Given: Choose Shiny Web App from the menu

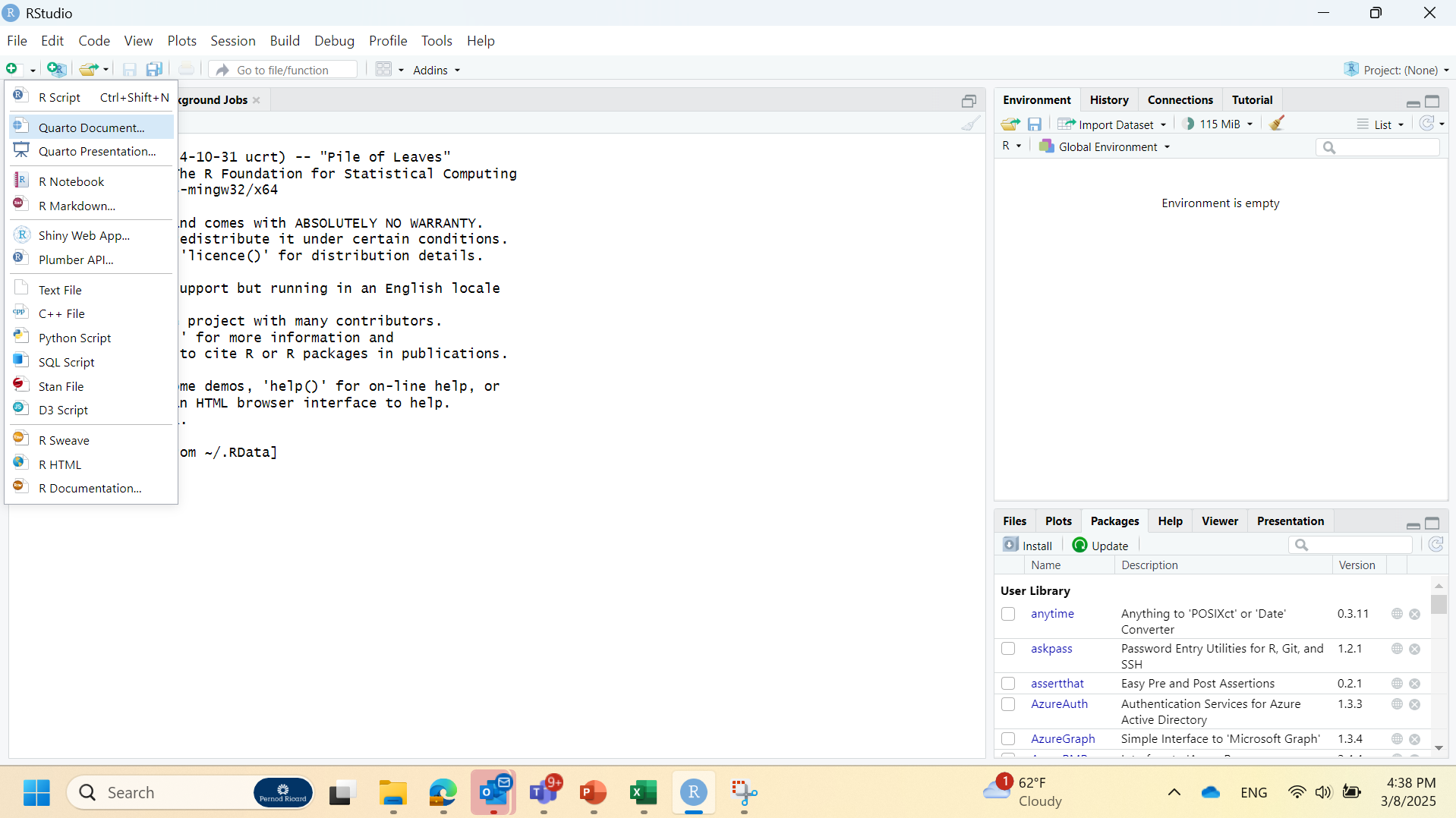Looking at the screenshot, I should pos(91,235).
